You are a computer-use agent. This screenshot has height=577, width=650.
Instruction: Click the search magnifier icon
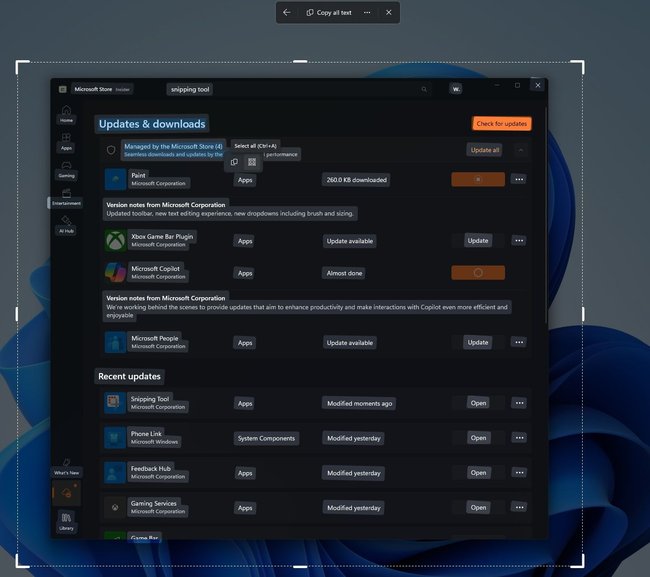(424, 89)
